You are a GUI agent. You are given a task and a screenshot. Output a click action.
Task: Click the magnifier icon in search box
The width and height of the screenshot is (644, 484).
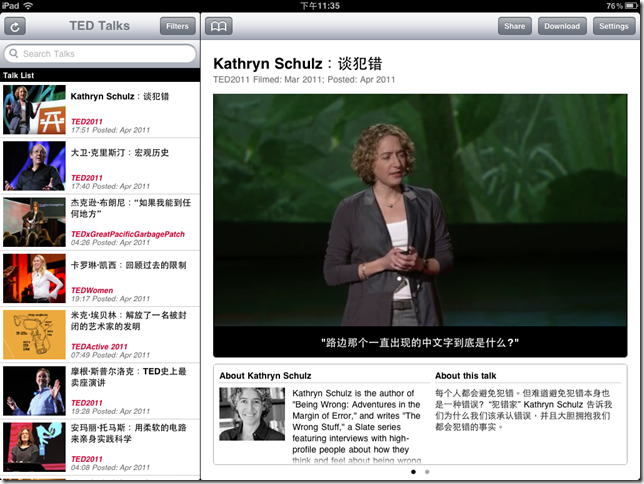14,53
